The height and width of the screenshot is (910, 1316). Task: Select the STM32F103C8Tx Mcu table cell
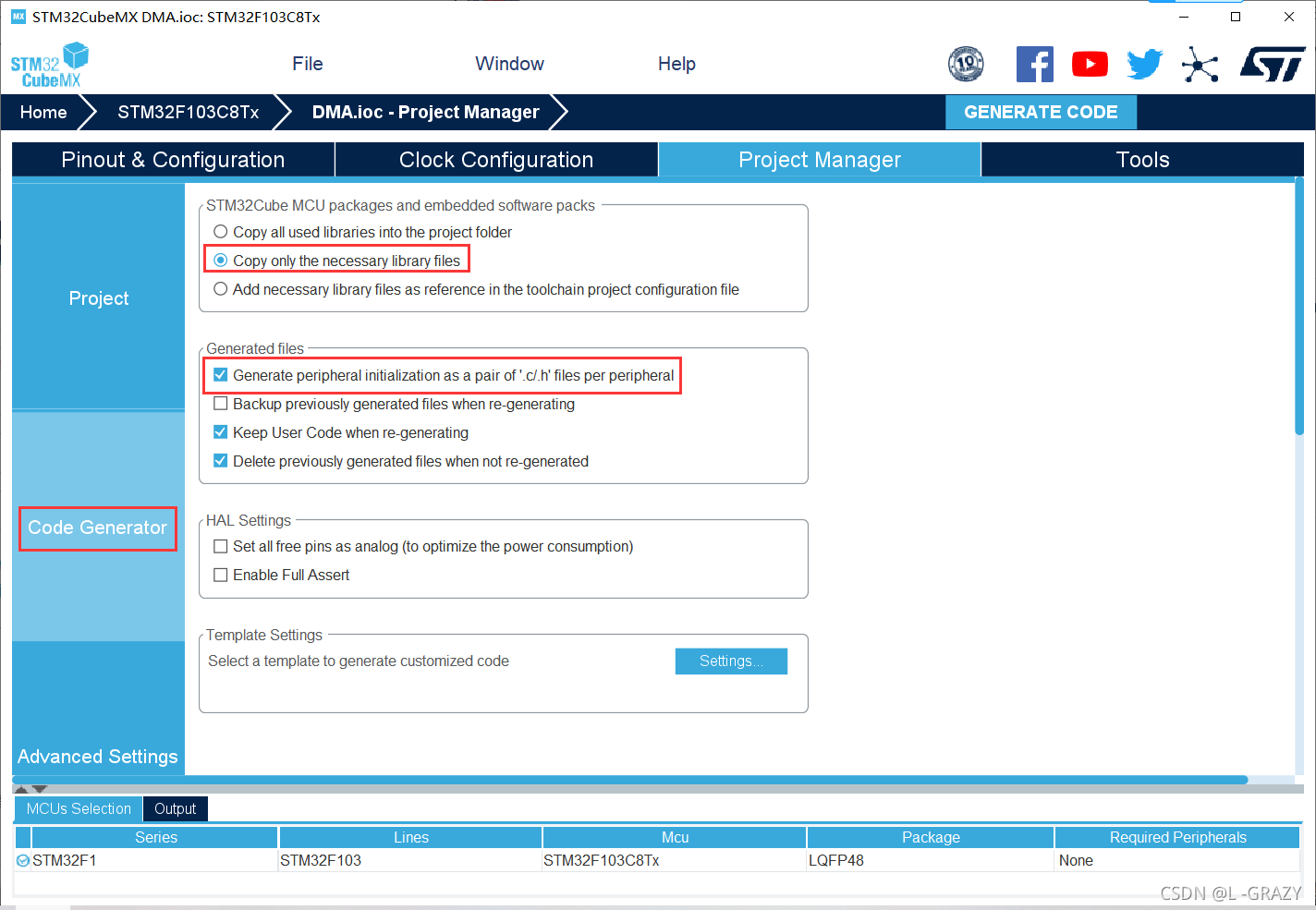coord(675,860)
